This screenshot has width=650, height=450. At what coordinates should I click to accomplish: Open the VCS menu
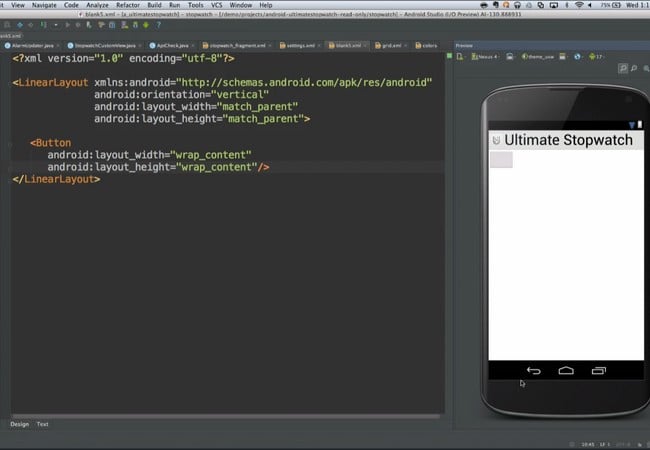coord(216,5)
